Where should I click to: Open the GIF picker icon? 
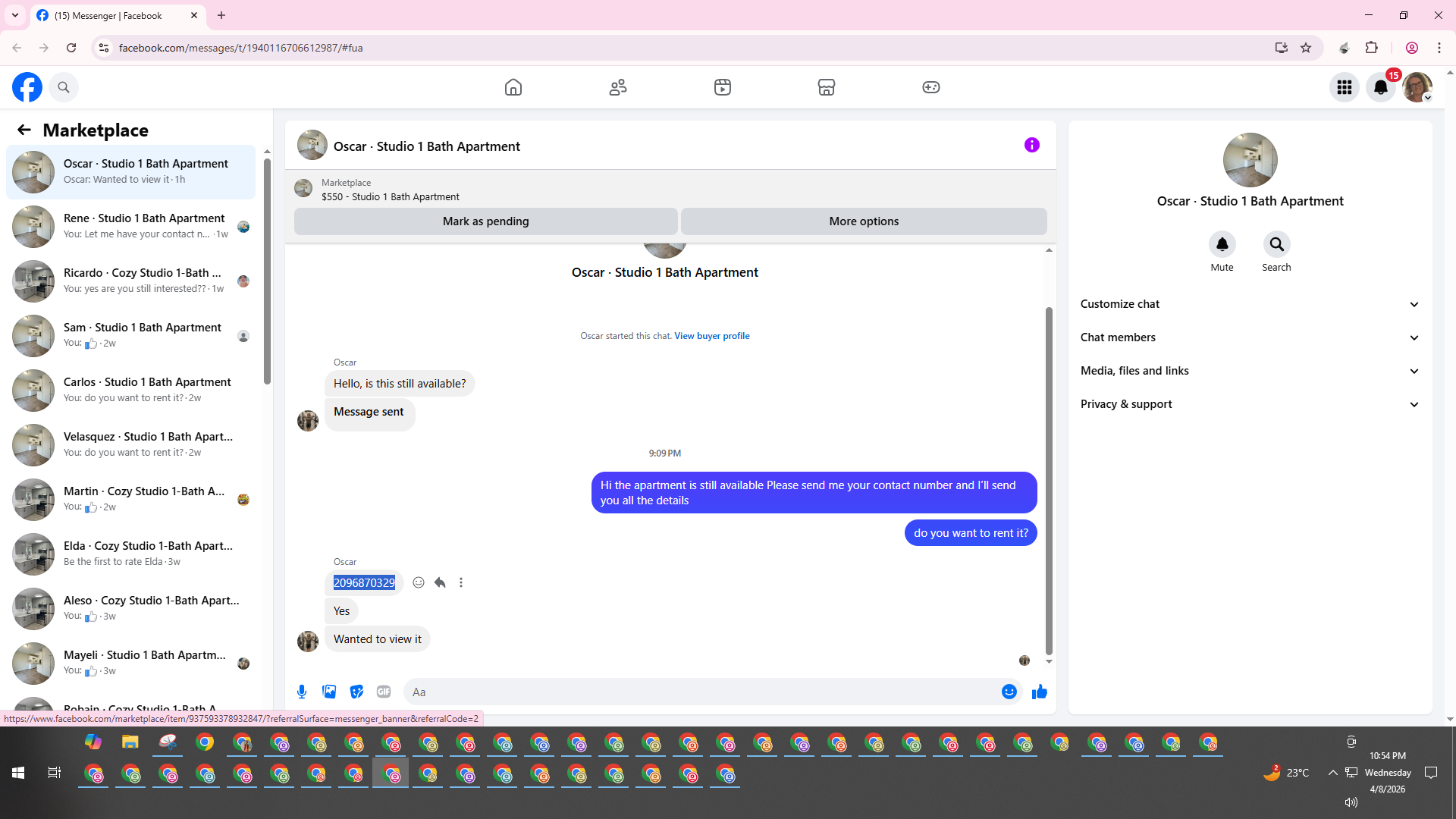pyautogui.click(x=384, y=692)
